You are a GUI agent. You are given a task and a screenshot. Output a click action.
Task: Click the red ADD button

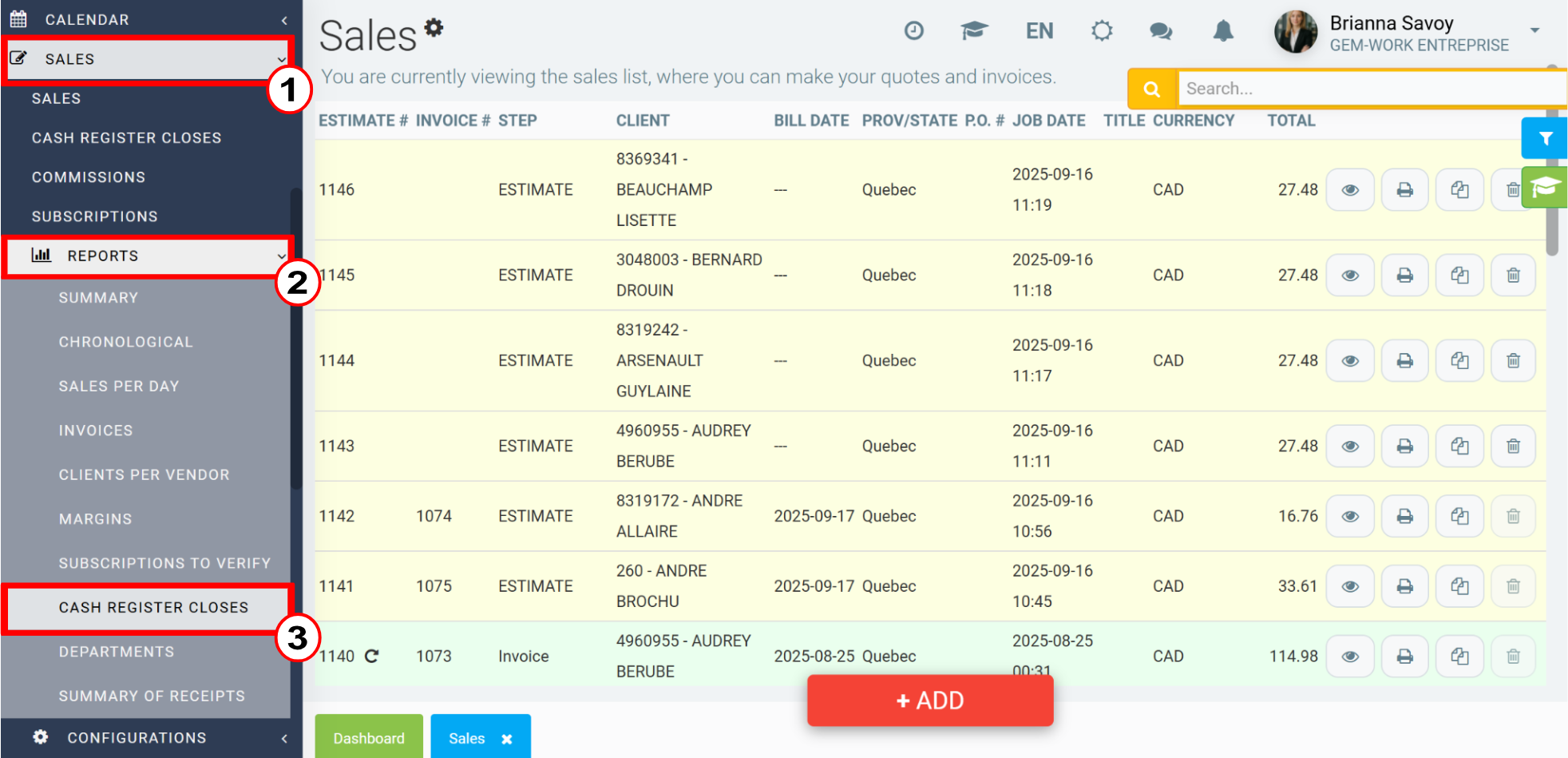(x=930, y=700)
